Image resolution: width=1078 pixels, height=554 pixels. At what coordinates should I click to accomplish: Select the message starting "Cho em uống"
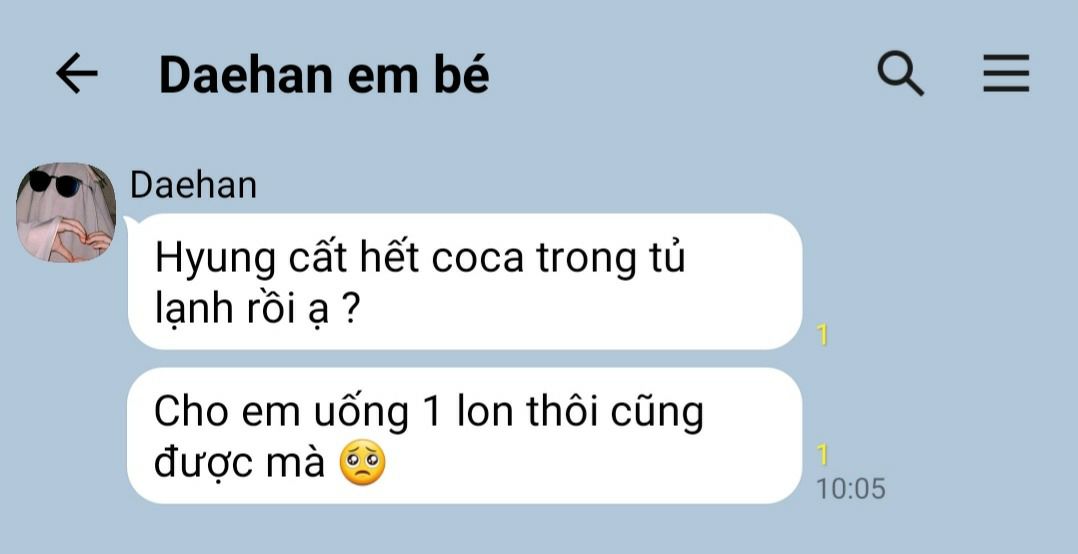tap(465, 435)
